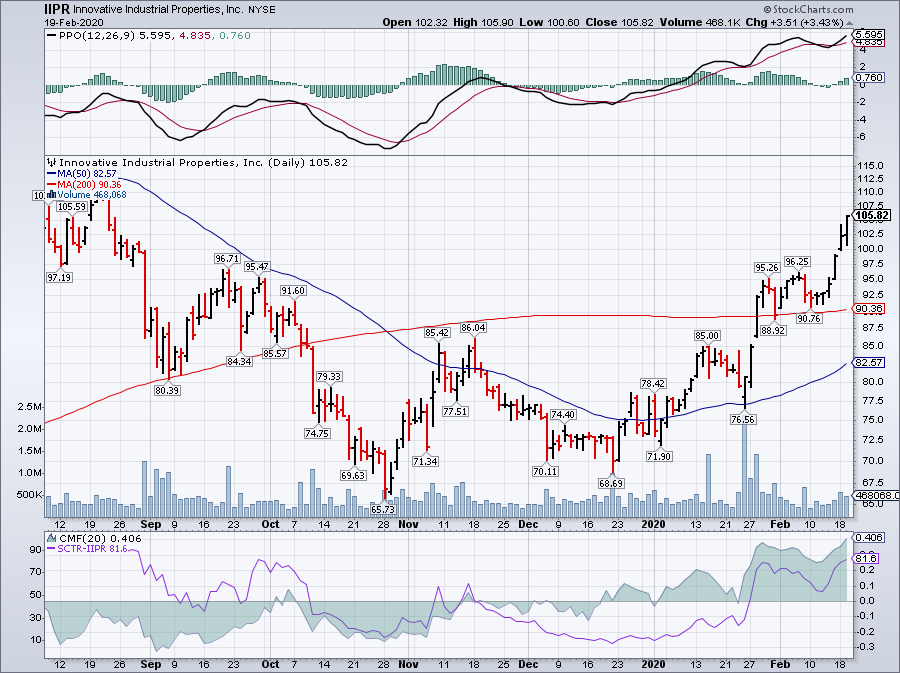Click the 85.00 peak label
Screen dimensions: 900x673
click(707, 336)
